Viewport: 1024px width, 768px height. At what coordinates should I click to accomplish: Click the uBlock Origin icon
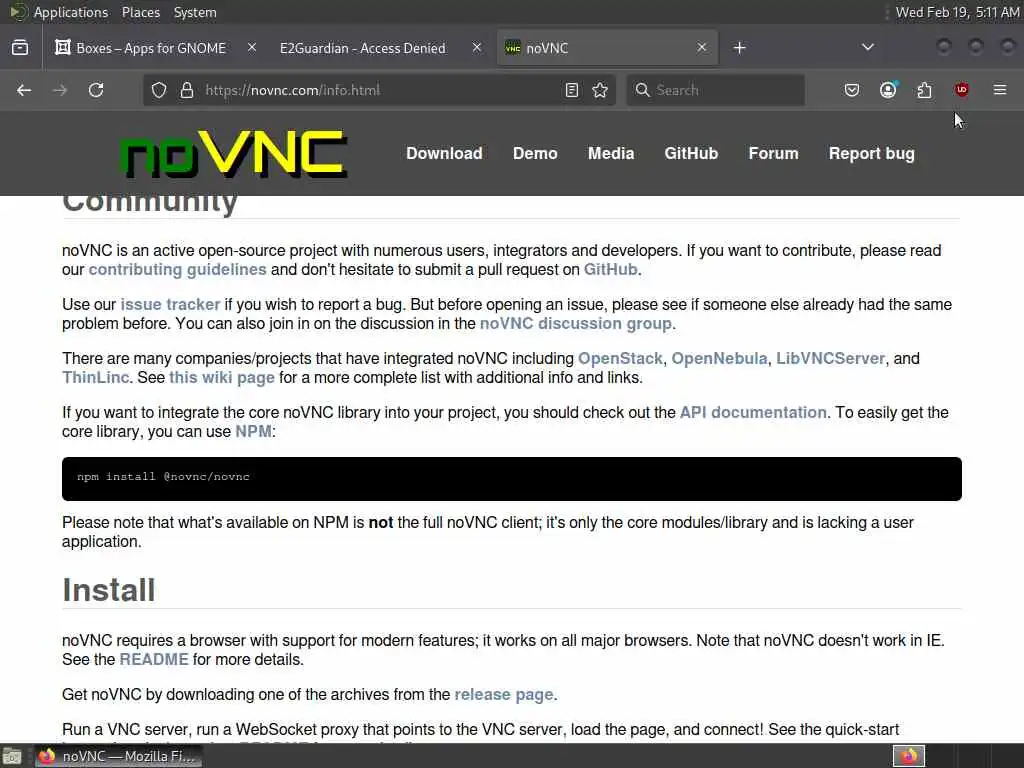point(961,90)
